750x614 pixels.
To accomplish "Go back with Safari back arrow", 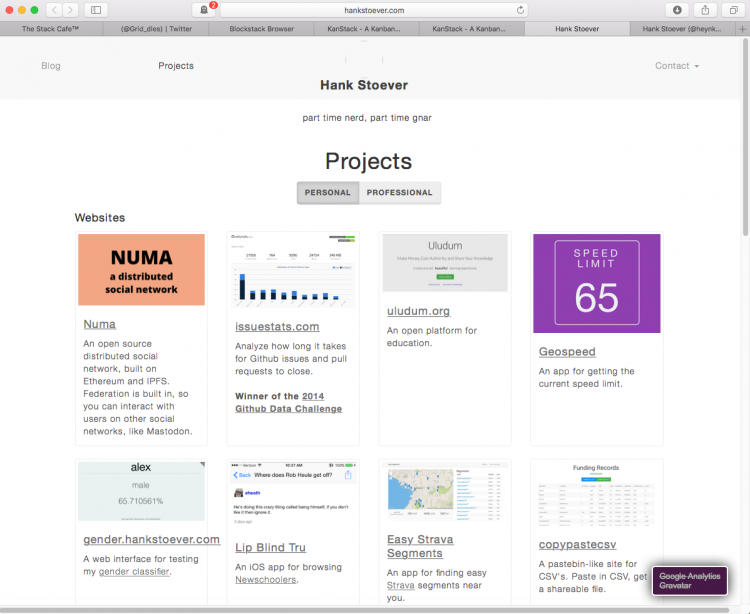I will pyautogui.click(x=54, y=10).
